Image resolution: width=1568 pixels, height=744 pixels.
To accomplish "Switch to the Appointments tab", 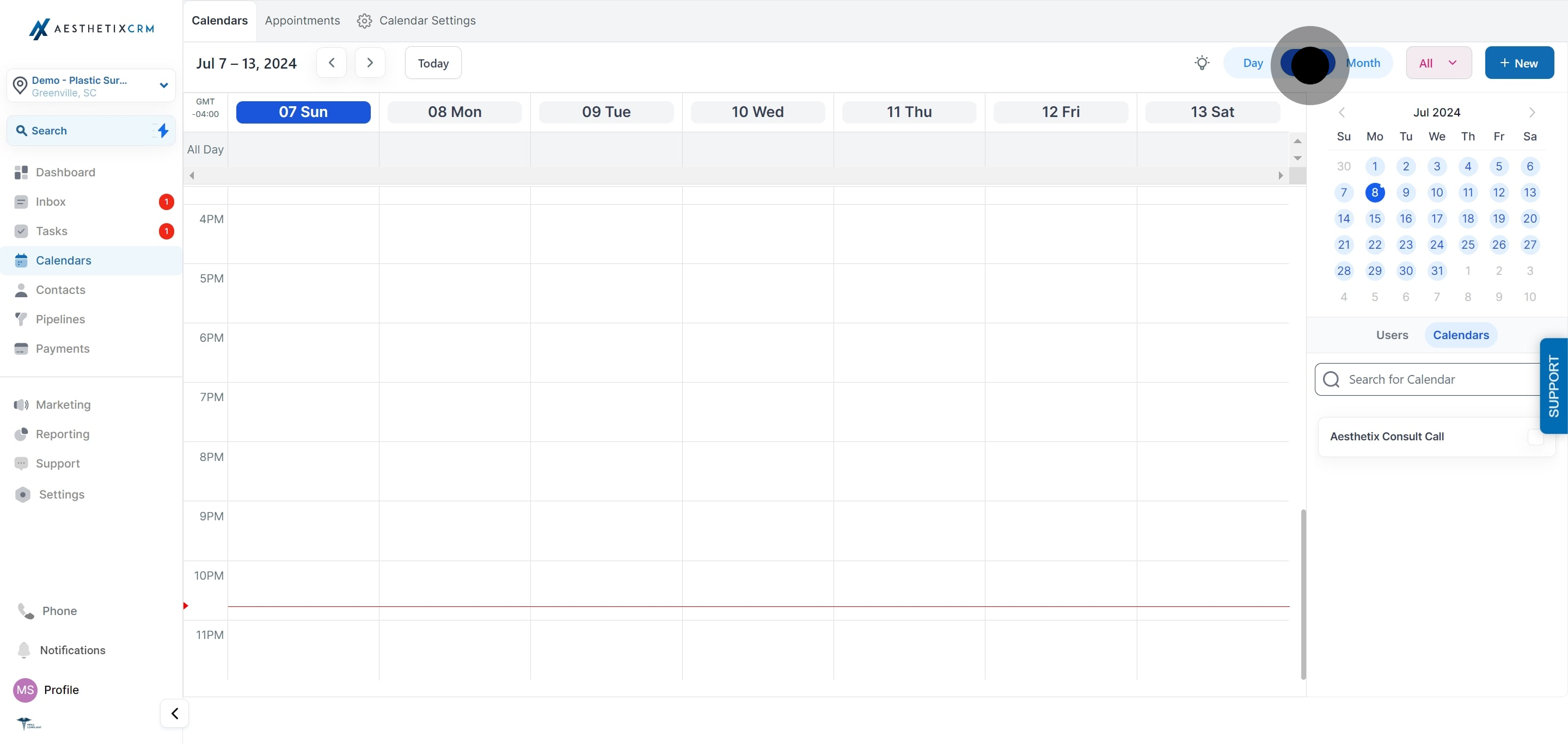I will point(302,21).
